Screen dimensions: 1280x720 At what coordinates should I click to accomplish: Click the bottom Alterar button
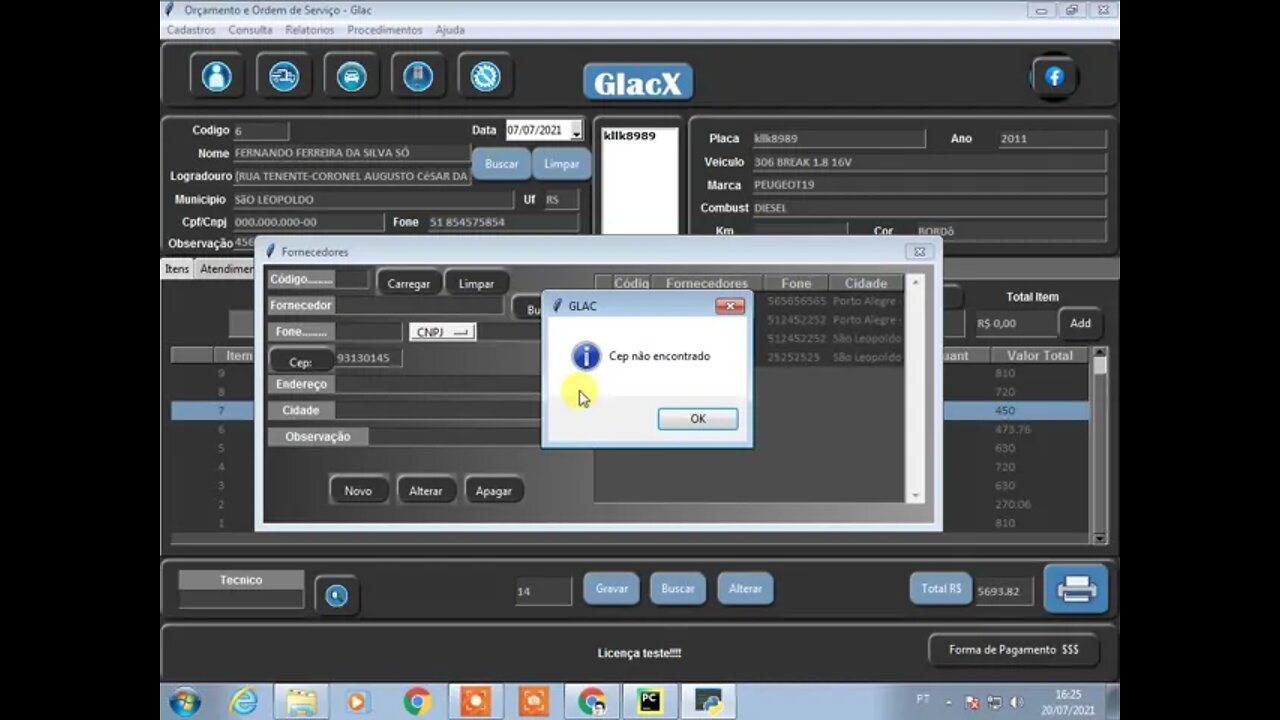click(745, 589)
